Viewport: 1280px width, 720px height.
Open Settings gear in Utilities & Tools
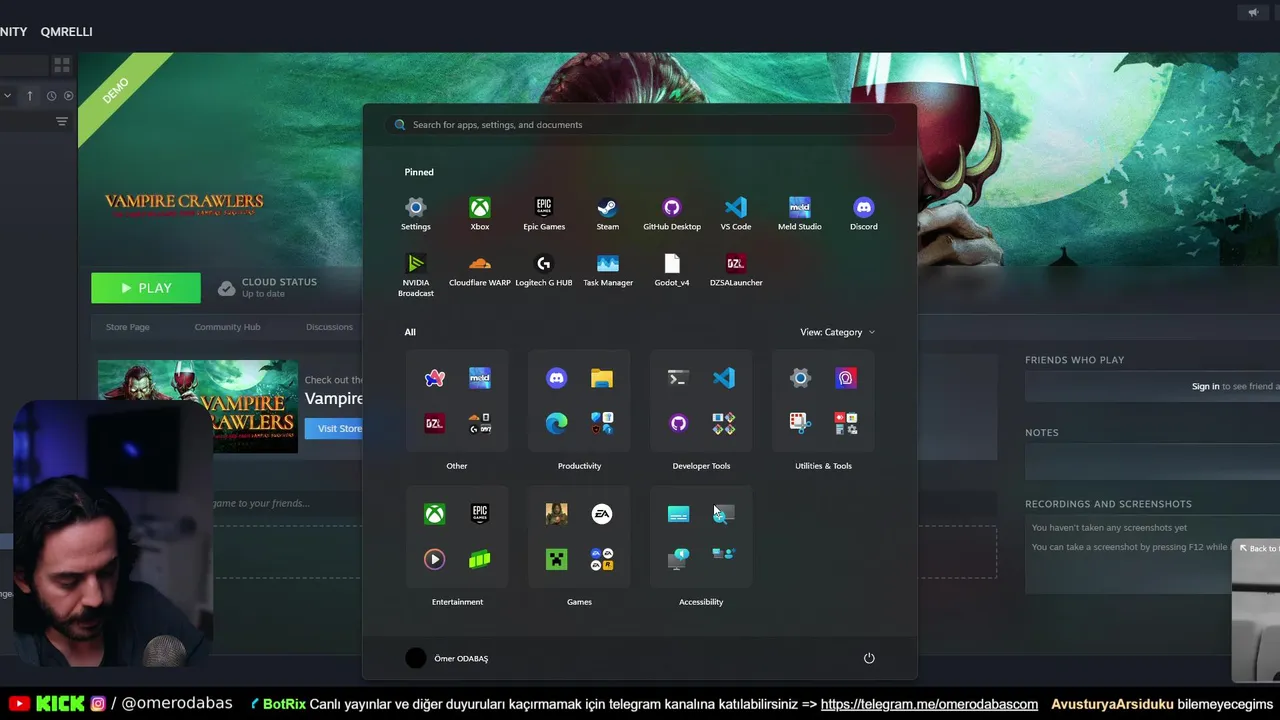click(x=800, y=378)
